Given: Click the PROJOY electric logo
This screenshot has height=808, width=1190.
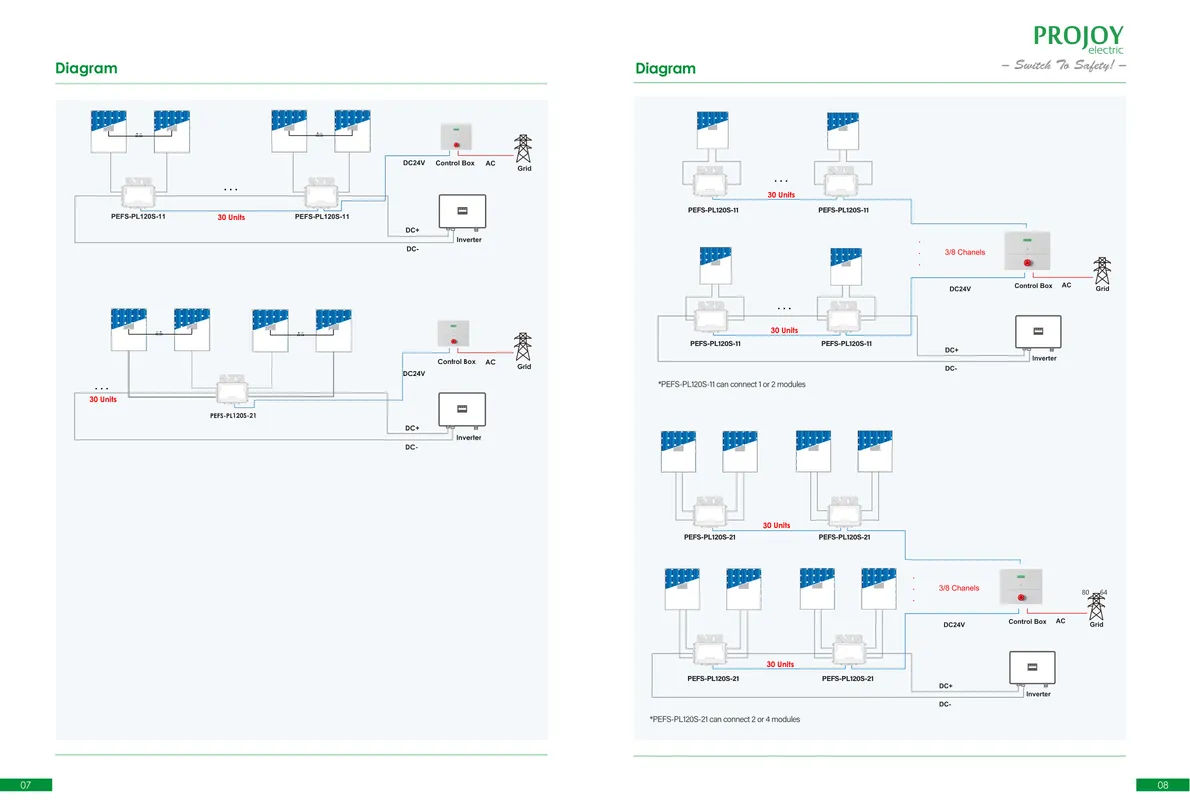Looking at the screenshot, I should pyautogui.click(x=1078, y=39).
